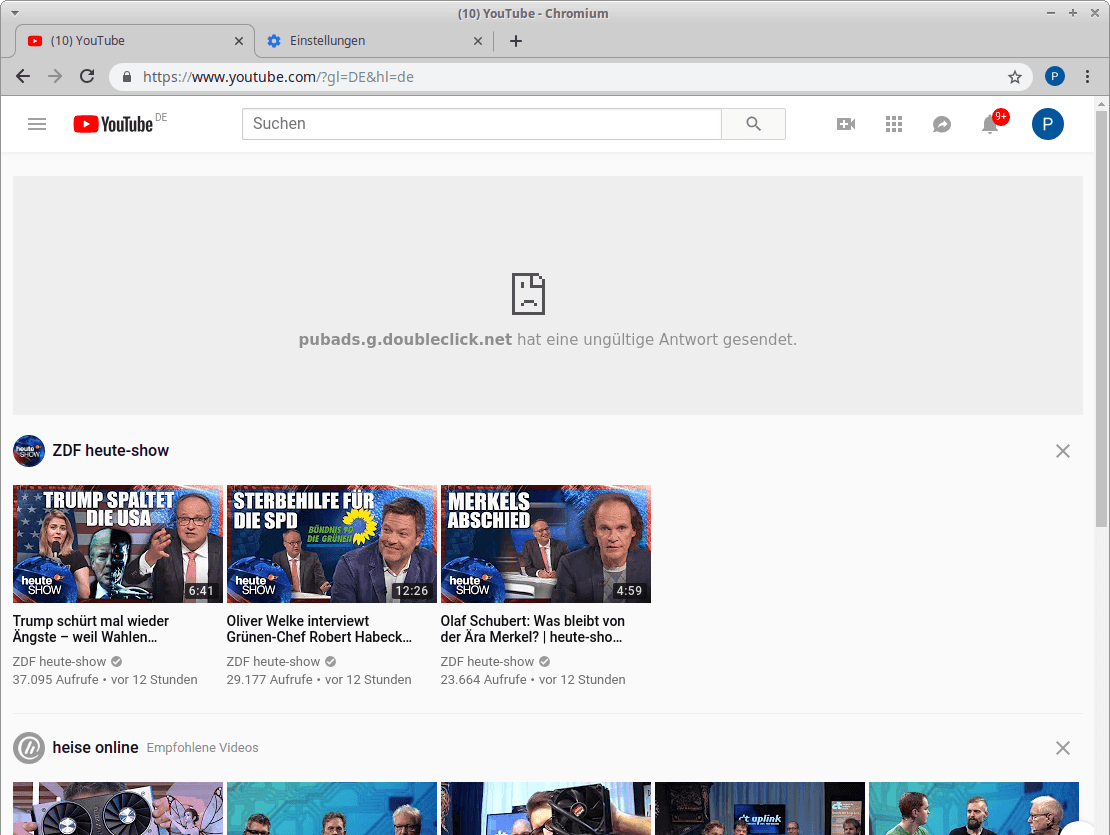Image resolution: width=1110 pixels, height=835 pixels.
Task: Open the ZDF heute-show channel avatar
Action: click(29, 451)
